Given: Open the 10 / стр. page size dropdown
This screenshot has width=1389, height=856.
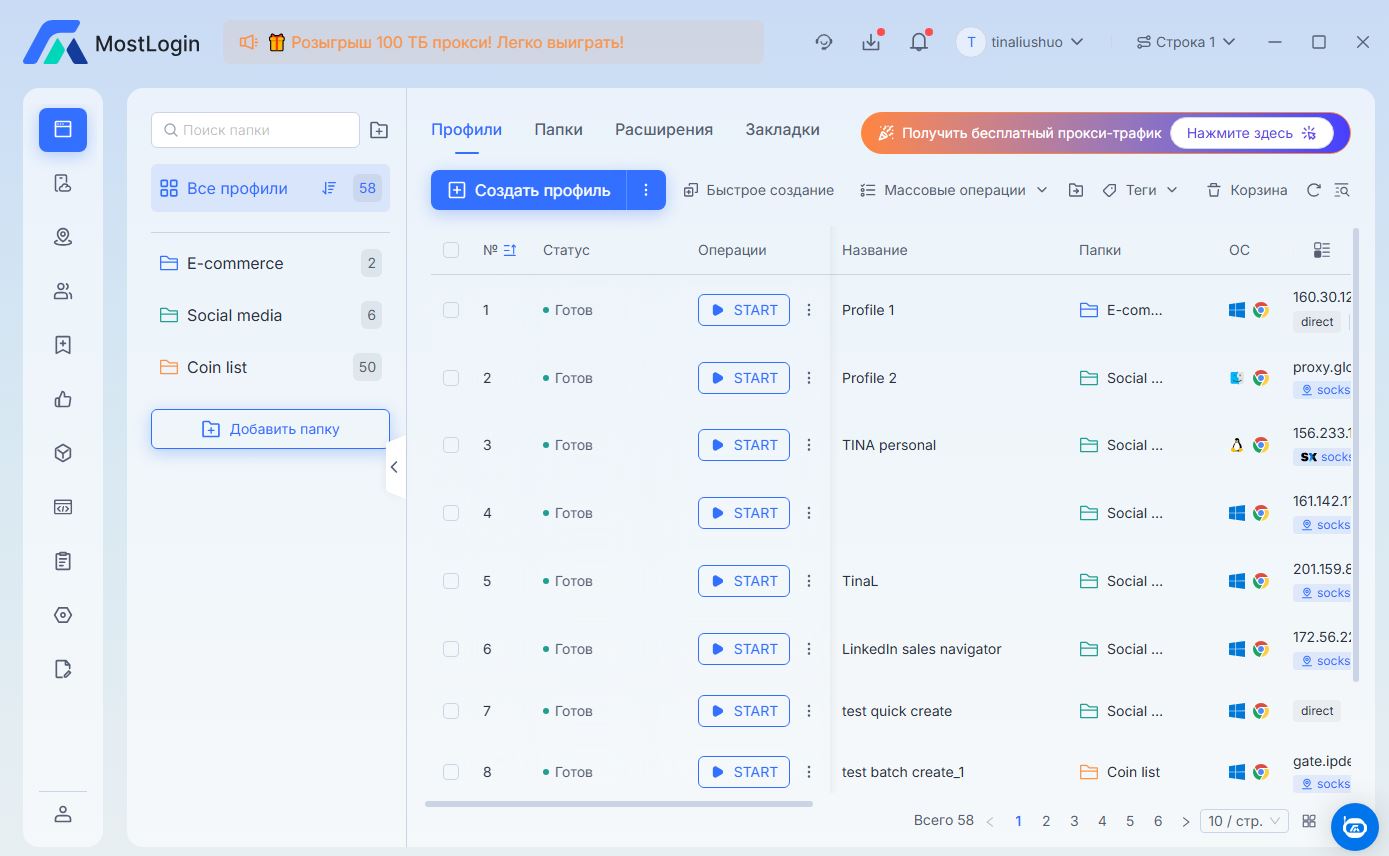Looking at the screenshot, I should click(x=1244, y=821).
